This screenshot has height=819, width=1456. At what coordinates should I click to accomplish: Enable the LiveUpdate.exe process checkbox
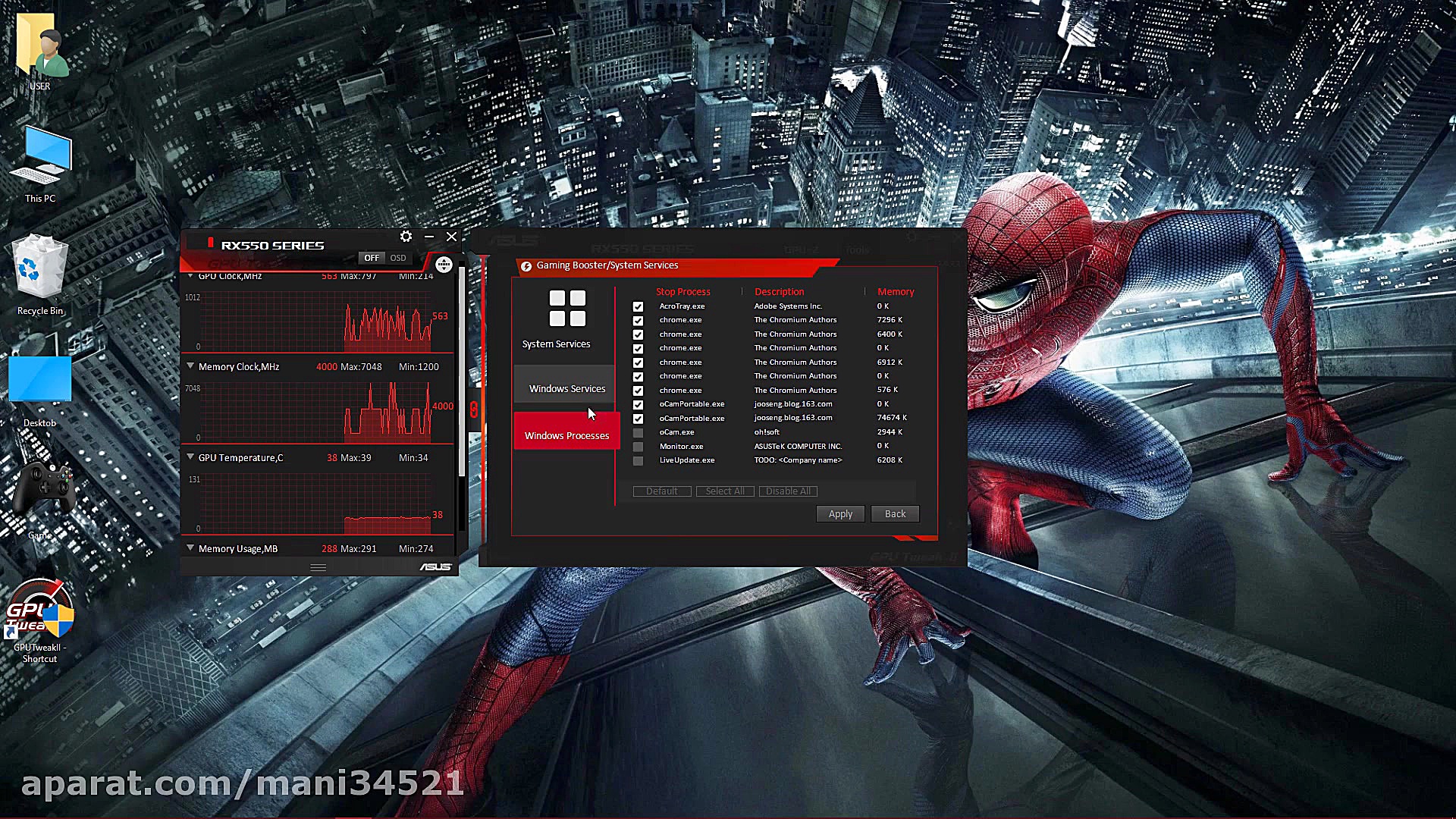point(638,460)
